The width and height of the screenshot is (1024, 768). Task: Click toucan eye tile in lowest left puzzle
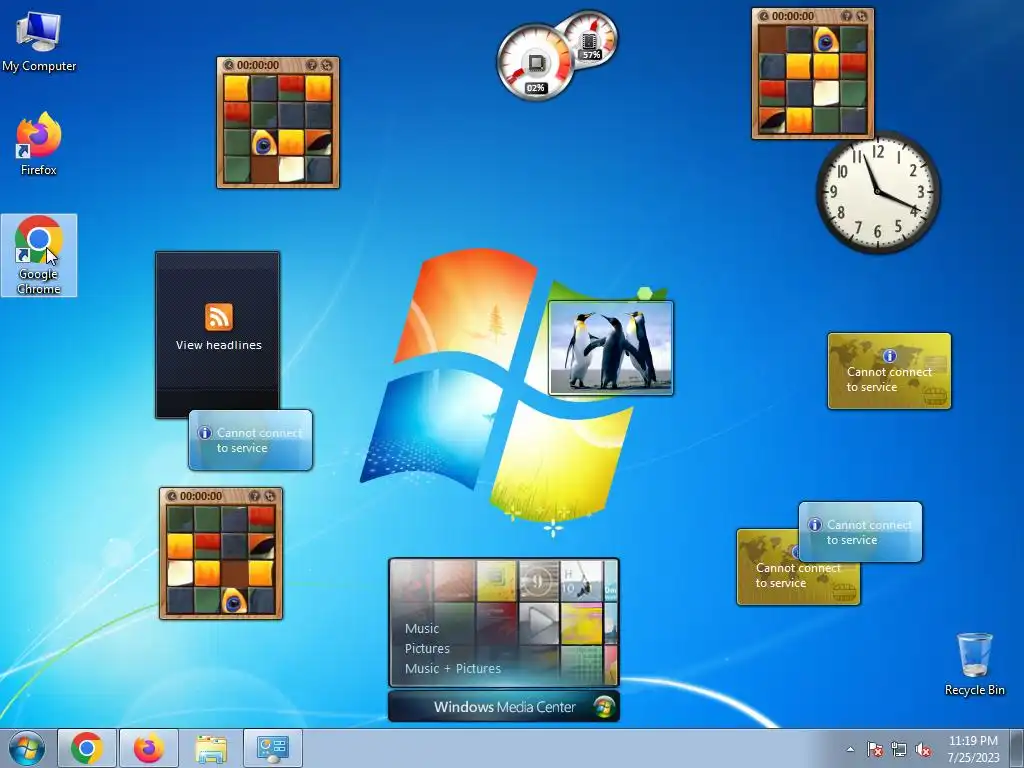tap(234, 601)
